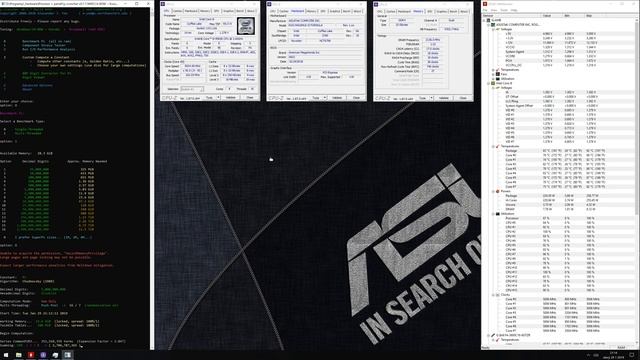Open the Help menu in HWMonitor
640x360 pixels.
[x=514, y=10]
